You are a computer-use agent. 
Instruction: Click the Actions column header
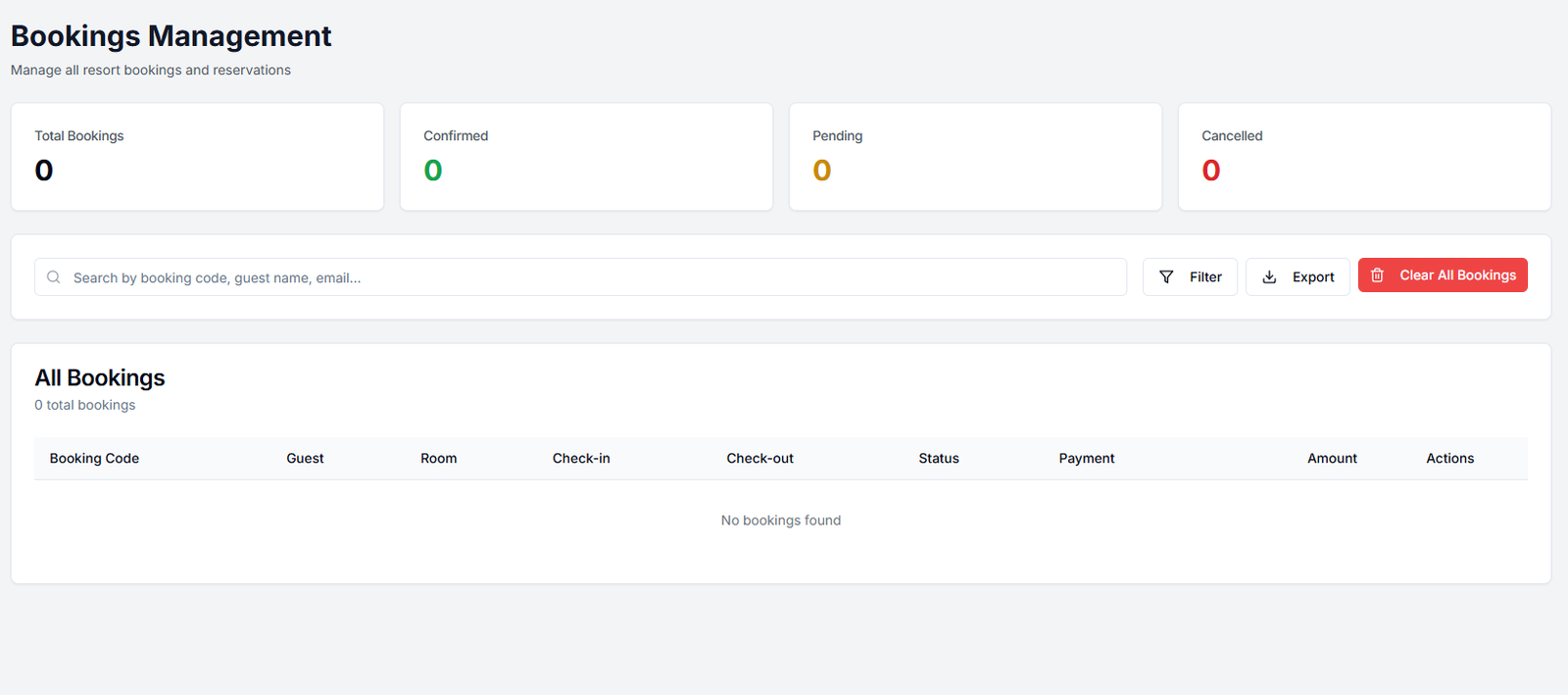point(1449,459)
